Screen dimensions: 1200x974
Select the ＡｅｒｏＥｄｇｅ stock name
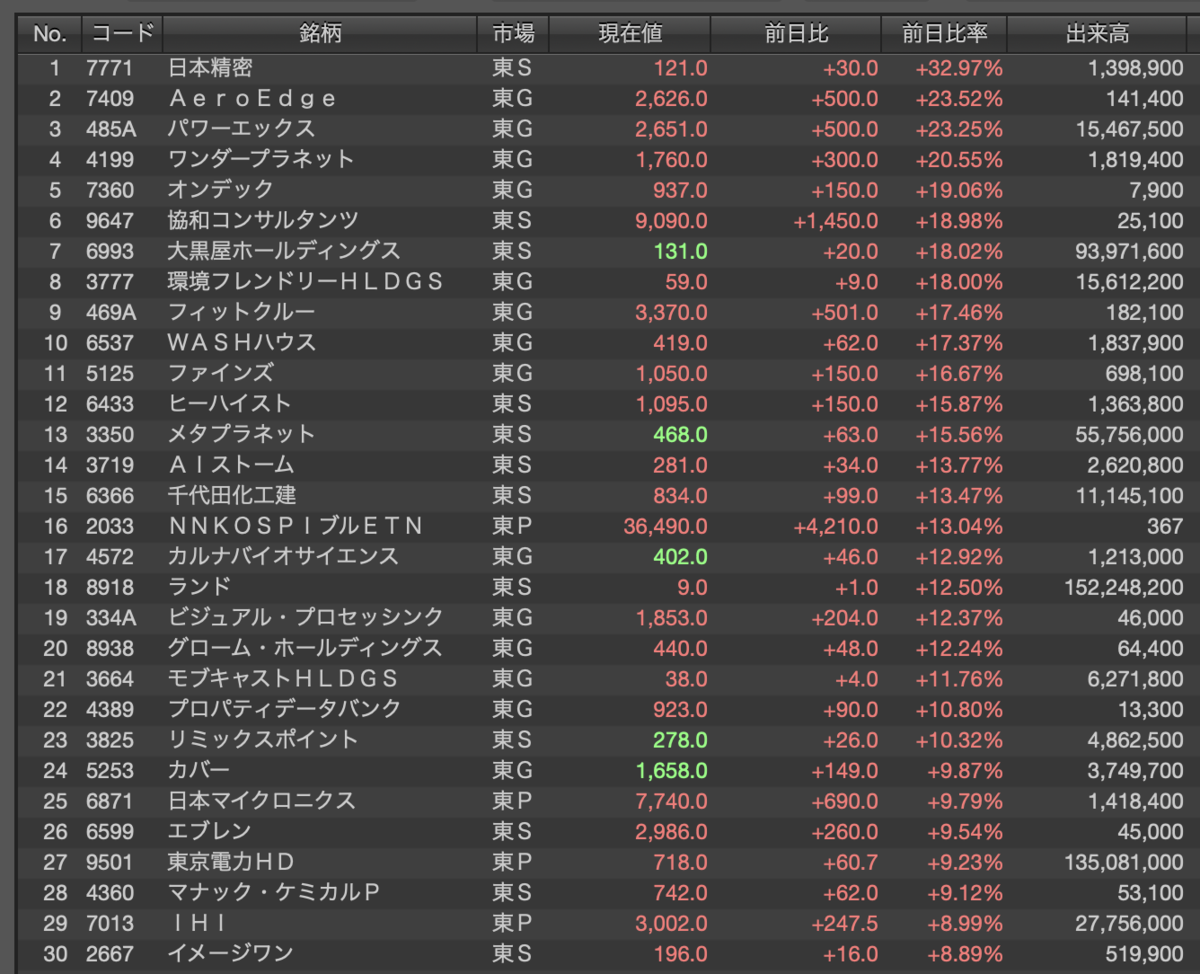click(252, 99)
